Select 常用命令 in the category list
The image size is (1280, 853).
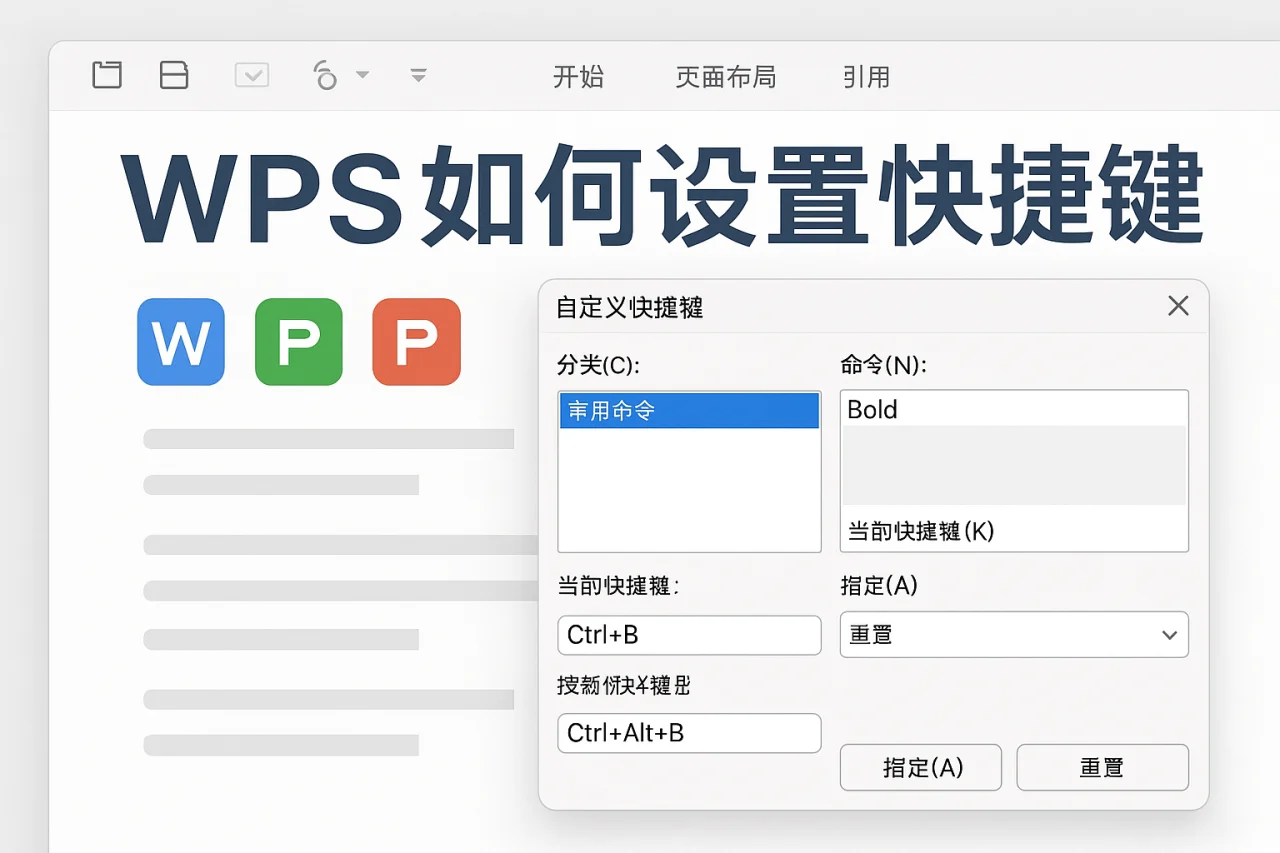click(689, 410)
